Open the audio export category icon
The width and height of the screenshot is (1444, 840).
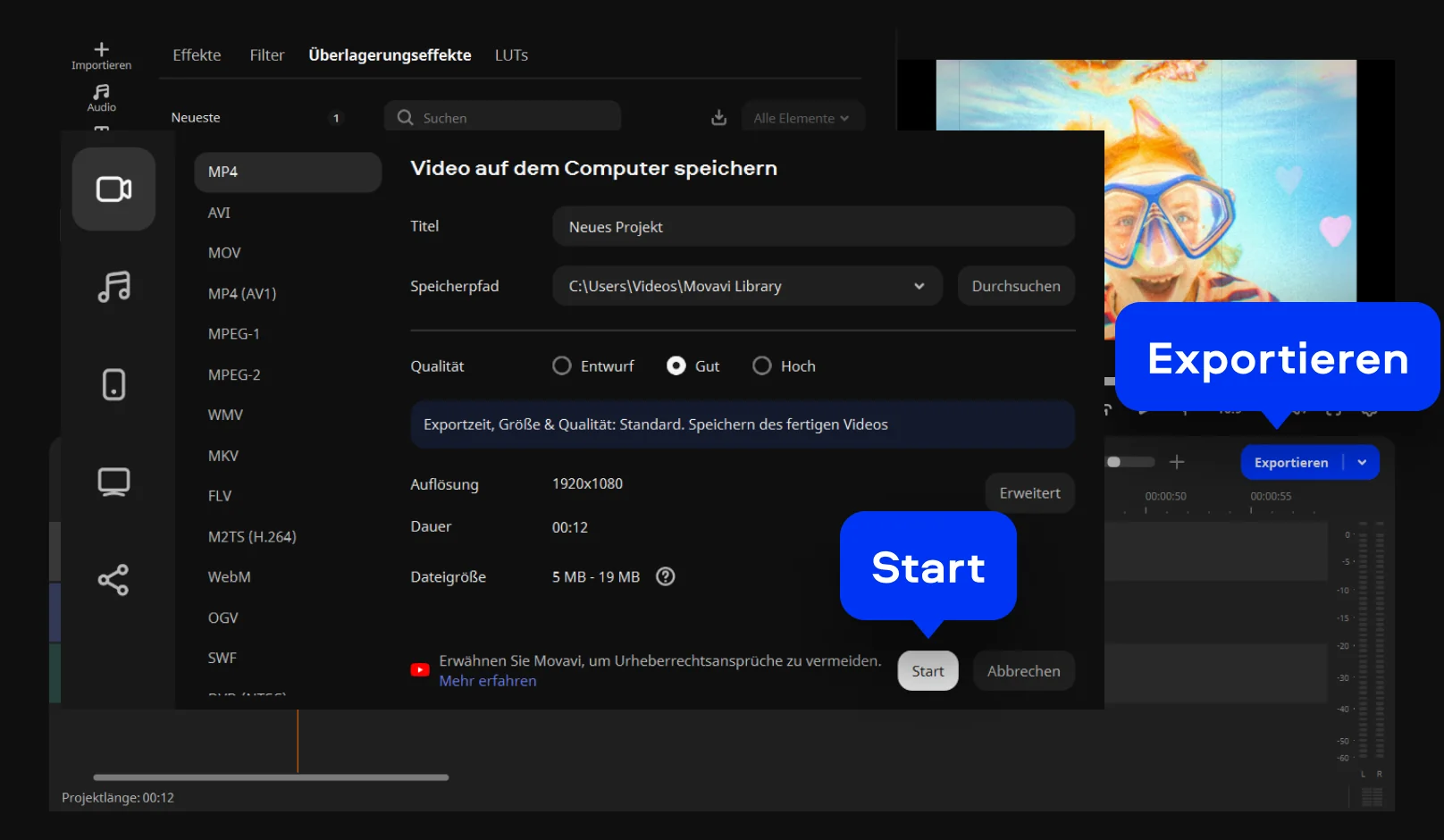(113, 287)
